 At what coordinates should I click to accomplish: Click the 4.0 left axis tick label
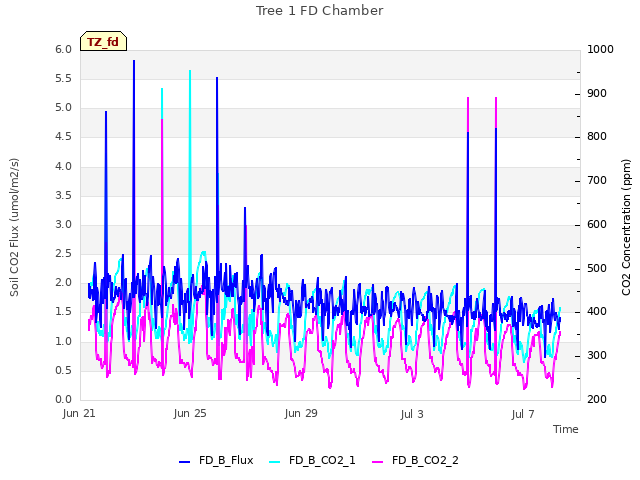click(x=63, y=166)
